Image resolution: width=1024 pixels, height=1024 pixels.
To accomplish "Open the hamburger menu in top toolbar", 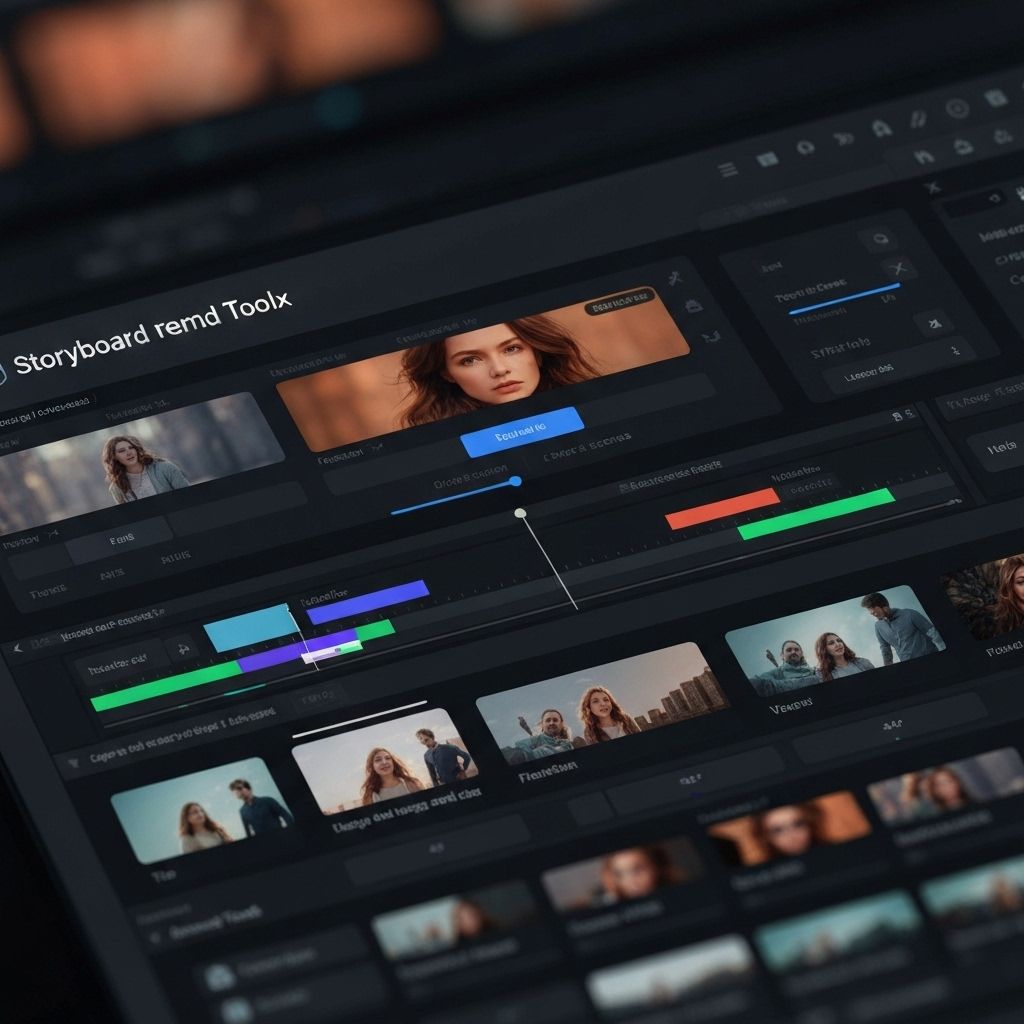I will [x=728, y=170].
